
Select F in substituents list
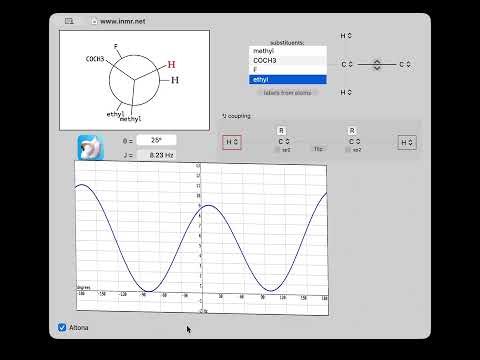pos(288,69)
